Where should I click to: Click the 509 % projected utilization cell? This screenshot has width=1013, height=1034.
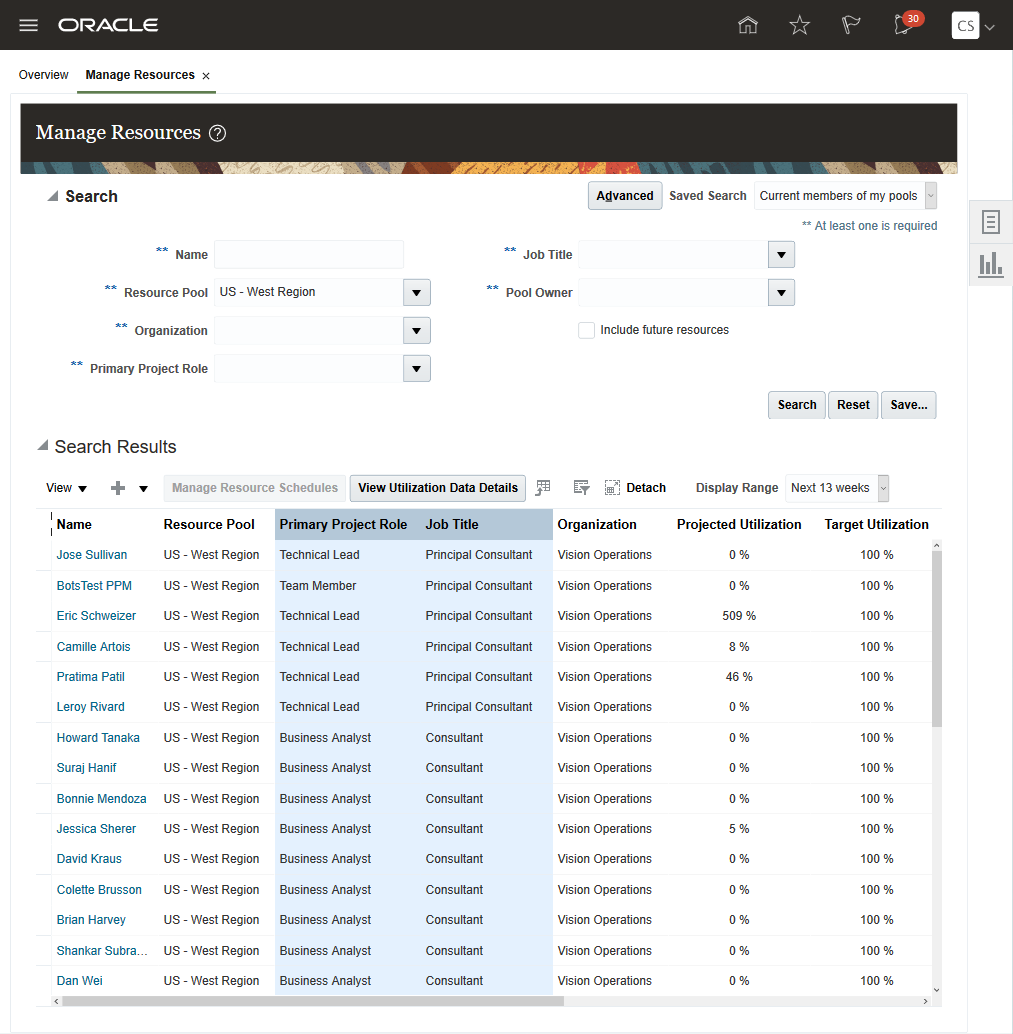(739, 616)
